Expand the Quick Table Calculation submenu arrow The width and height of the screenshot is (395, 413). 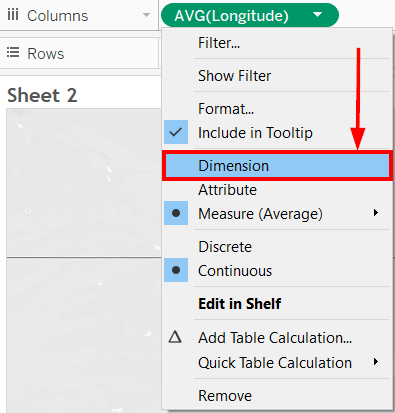(x=376, y=362)
